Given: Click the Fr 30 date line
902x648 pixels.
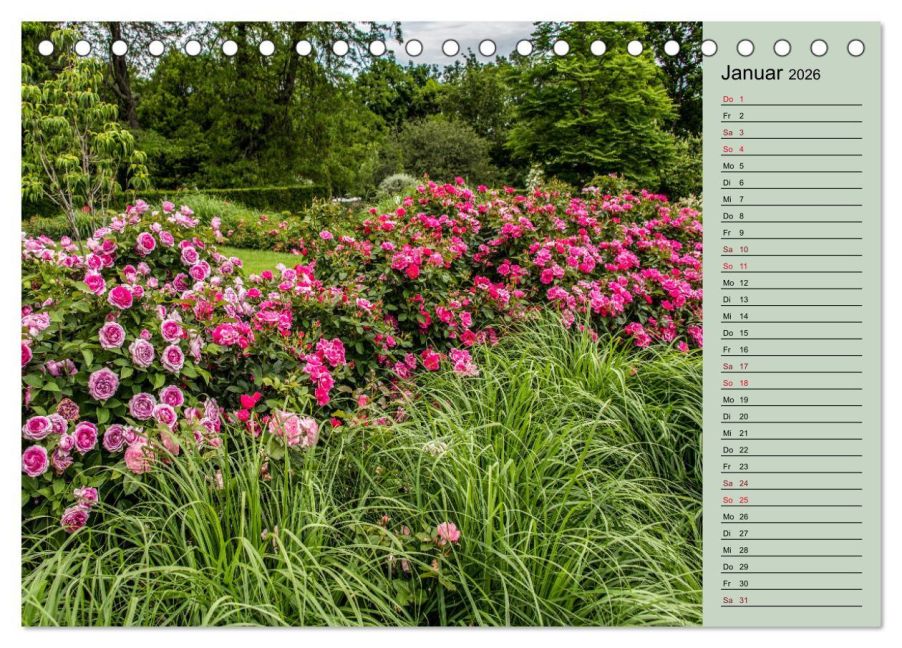Looking at the screenshot, I should [x=792, y=583].
